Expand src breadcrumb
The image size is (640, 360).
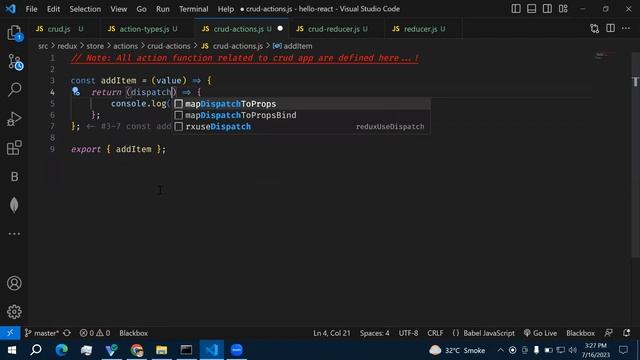(43, 46)
